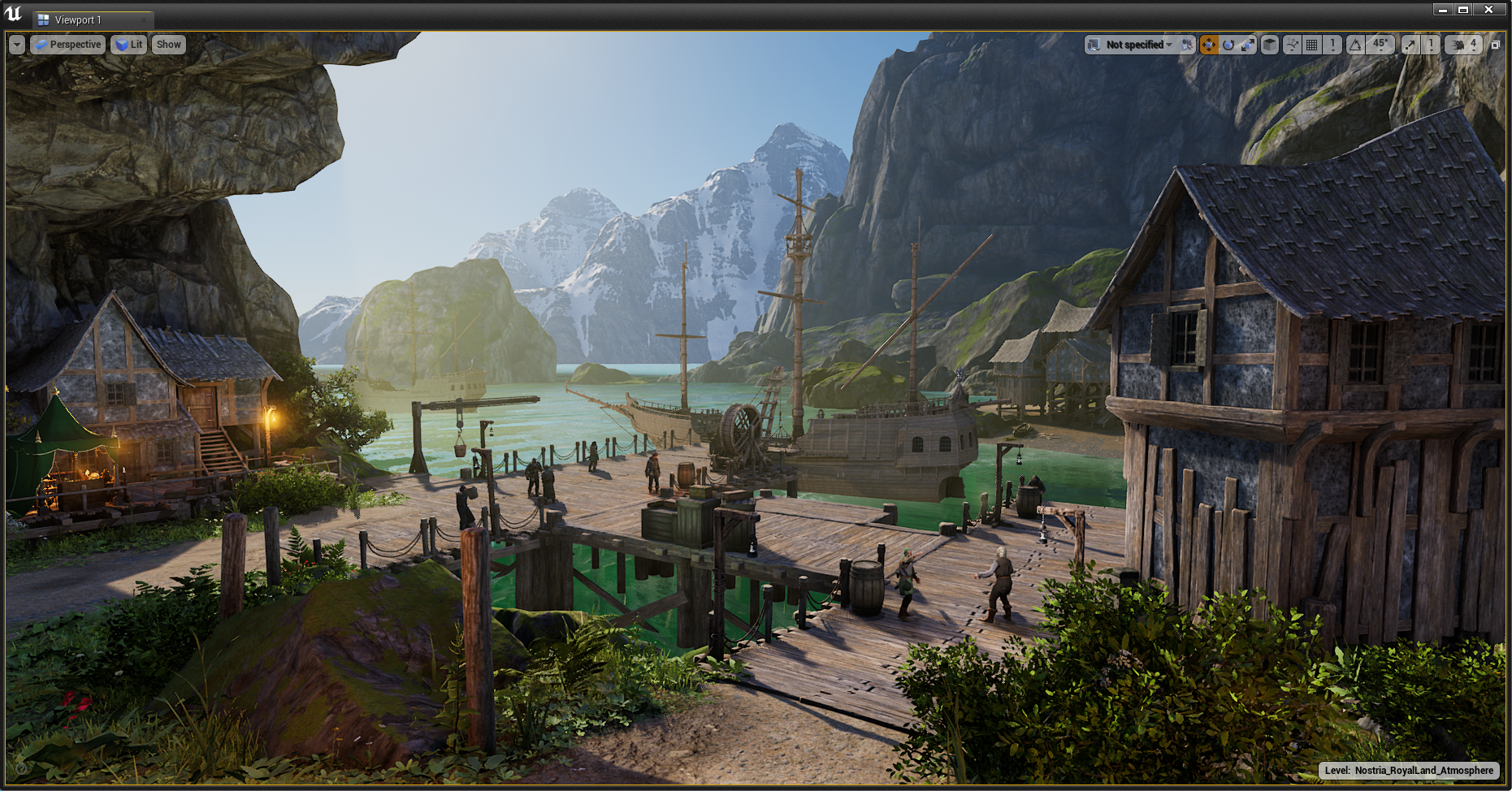Click the Unreal Engine logo icon
The width and height of the screenshot is (1512, 791).
coord(14,14)
